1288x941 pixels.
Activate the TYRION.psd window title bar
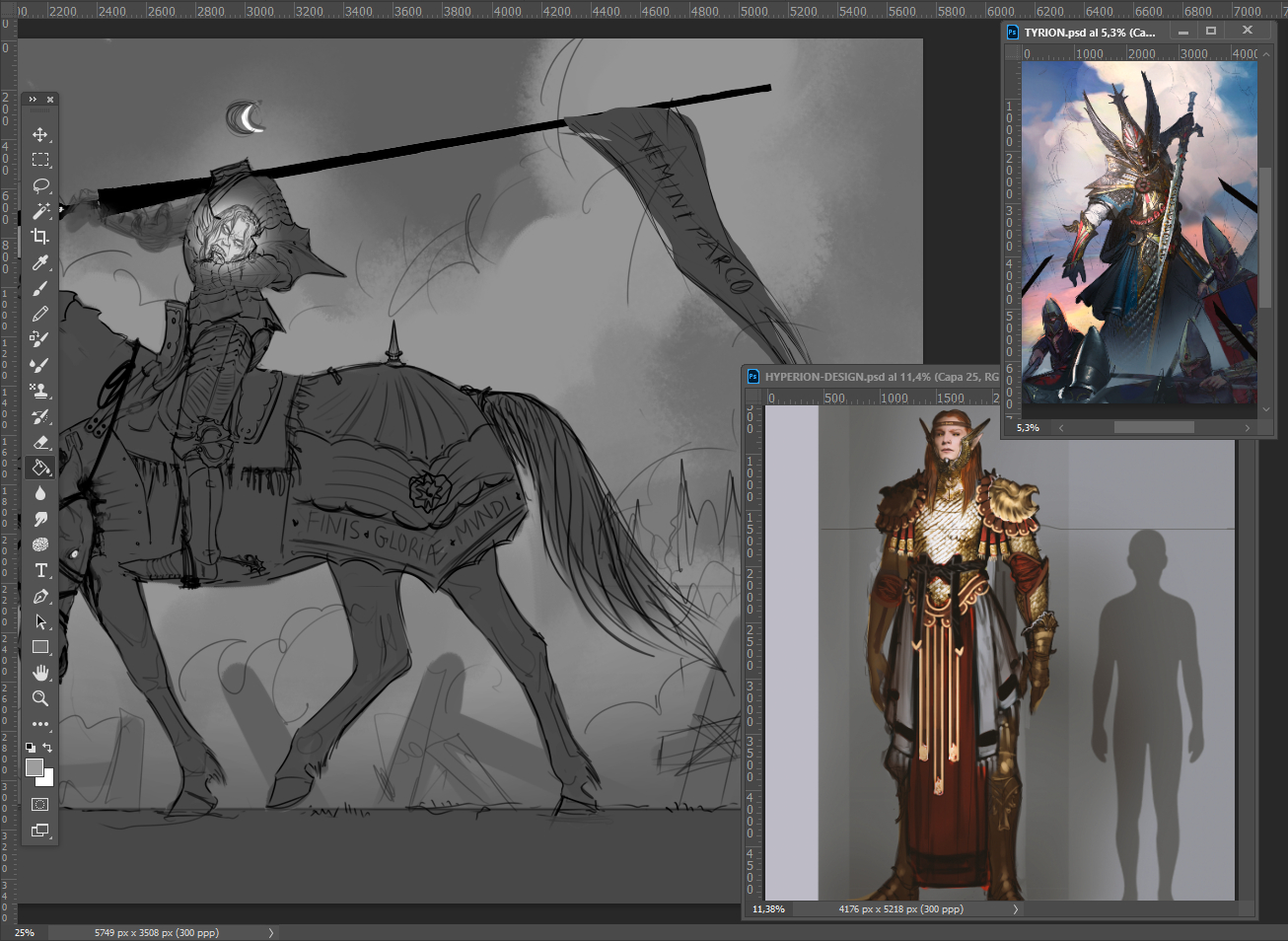pos(1090,32)
